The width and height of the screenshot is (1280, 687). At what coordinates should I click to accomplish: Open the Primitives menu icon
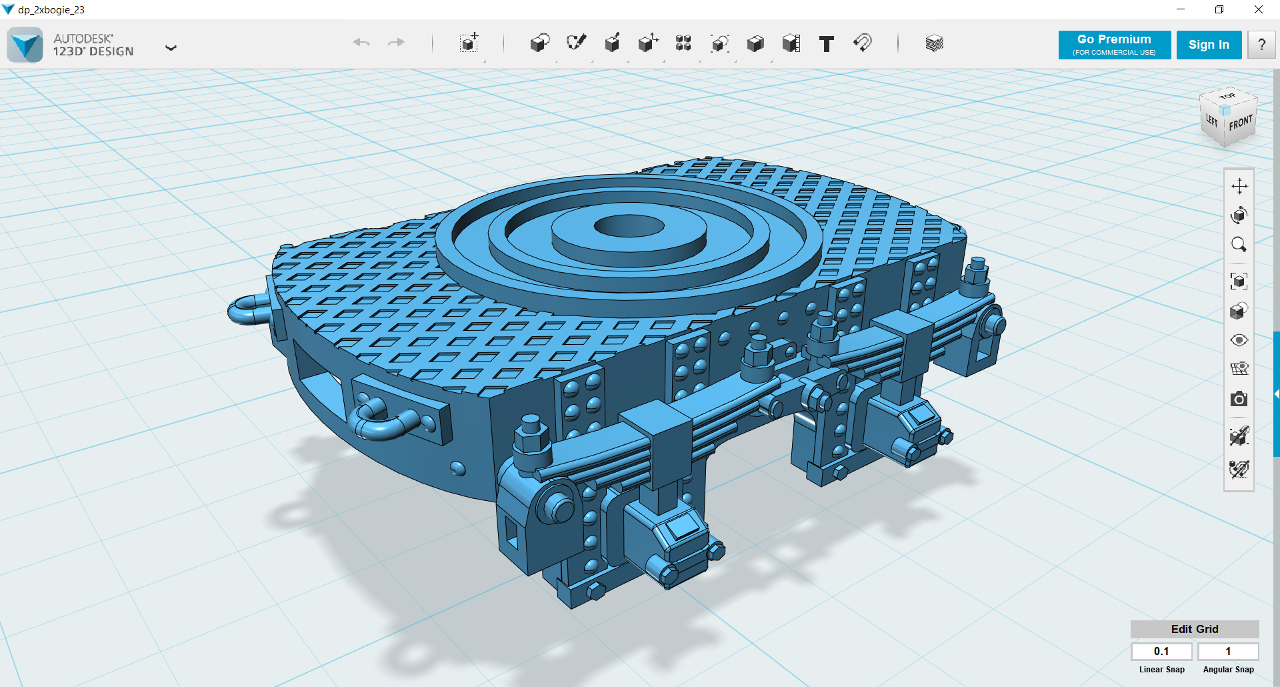coord(540,43)
